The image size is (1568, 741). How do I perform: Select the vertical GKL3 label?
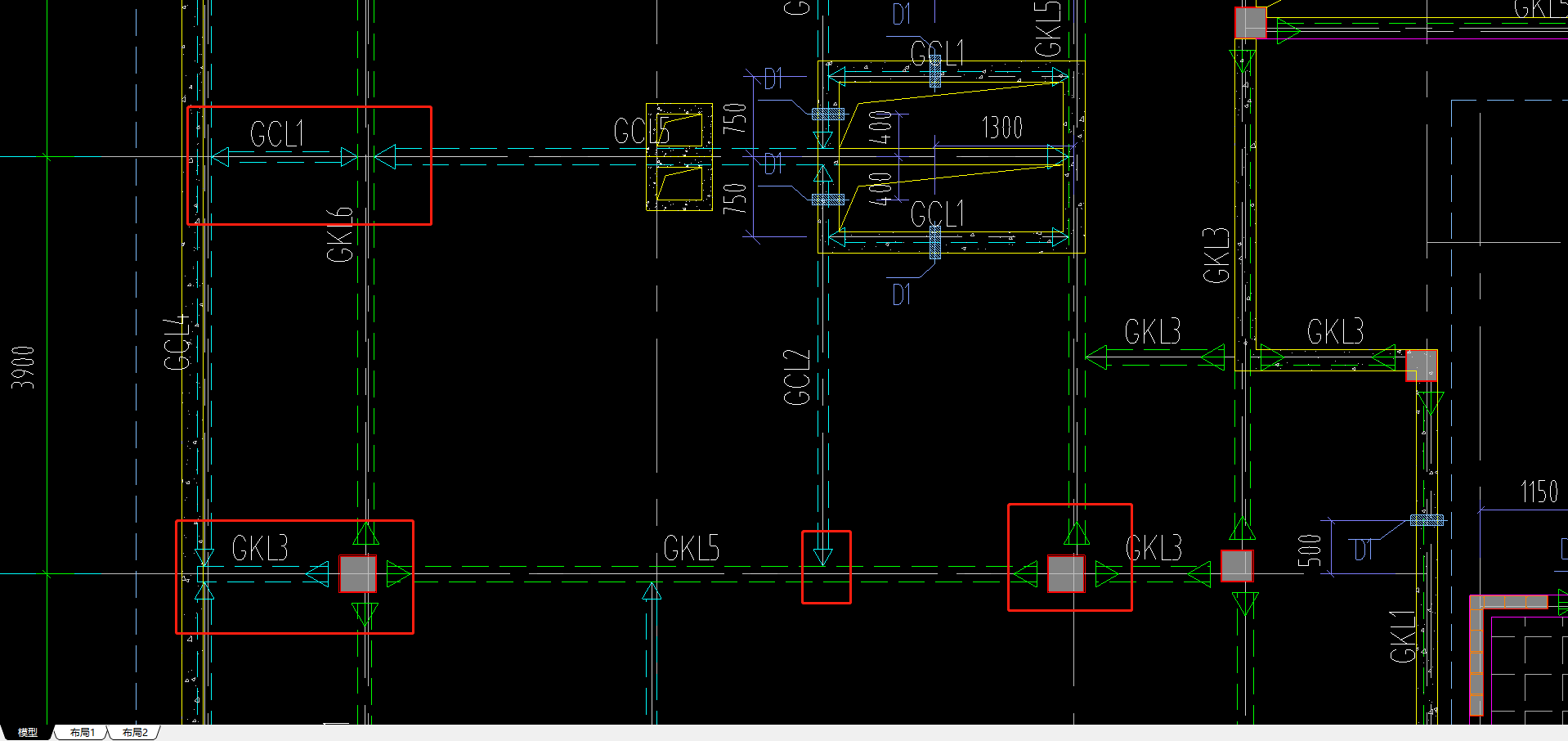(1216, 255)
